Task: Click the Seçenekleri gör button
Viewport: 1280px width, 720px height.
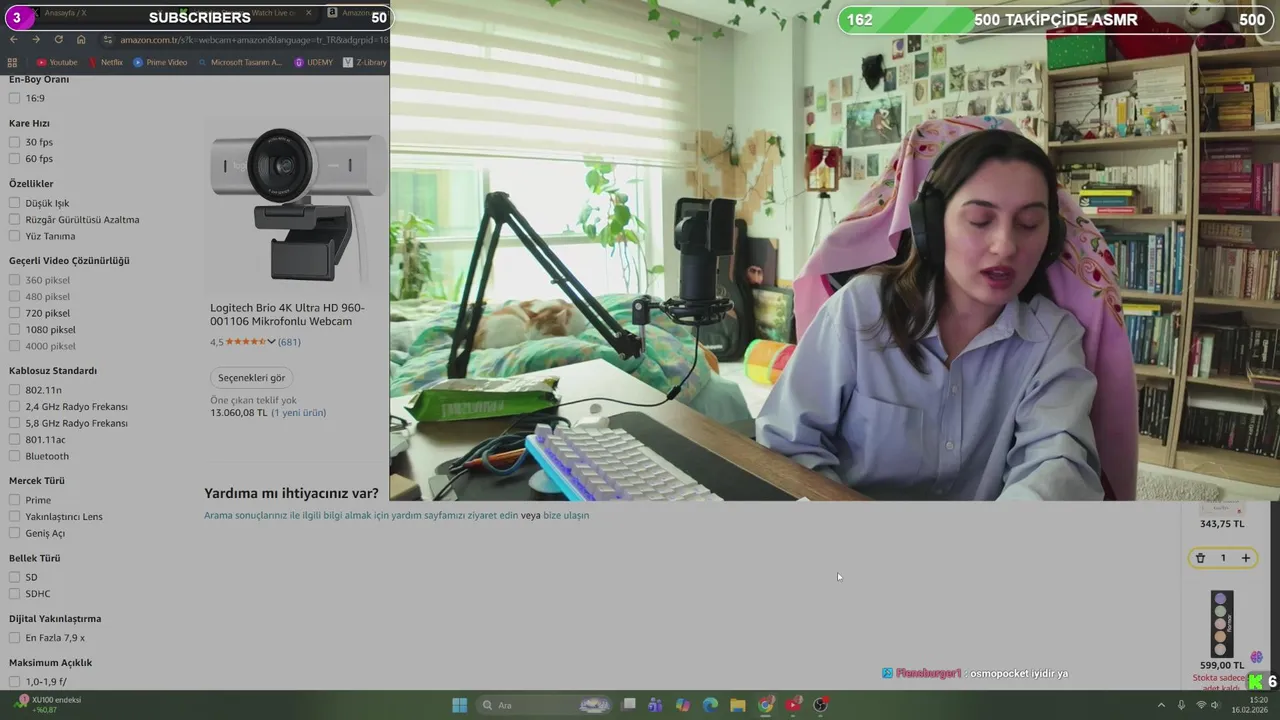Action: [252, 377]
